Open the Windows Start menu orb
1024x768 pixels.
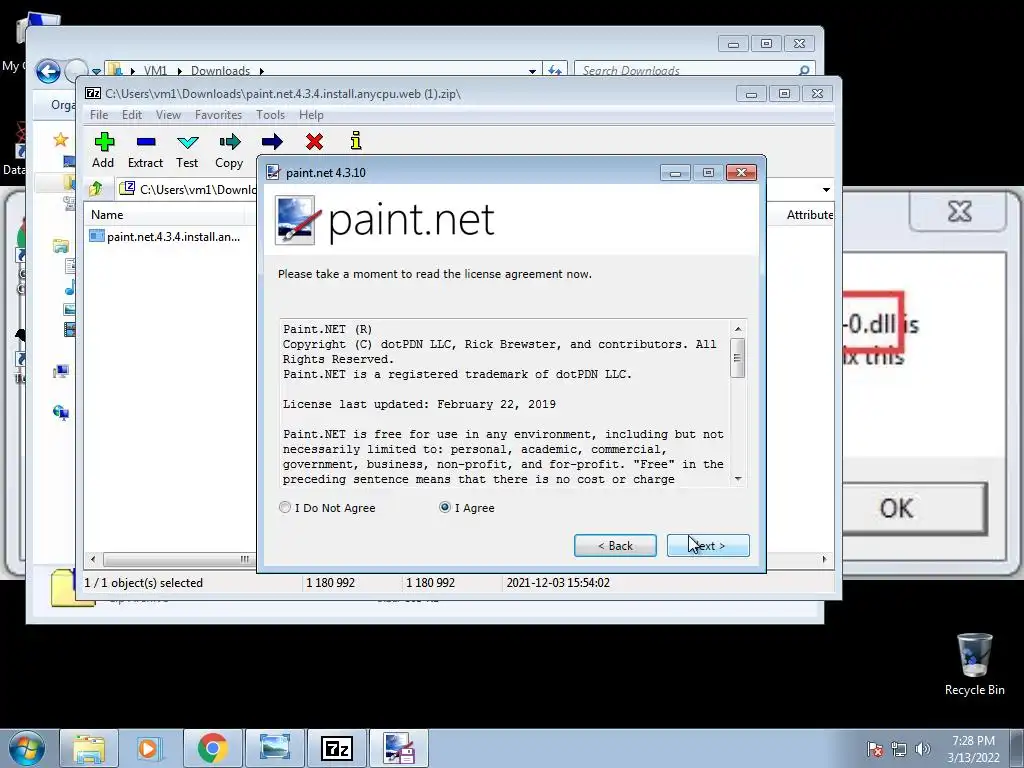[x=27, y=748]
